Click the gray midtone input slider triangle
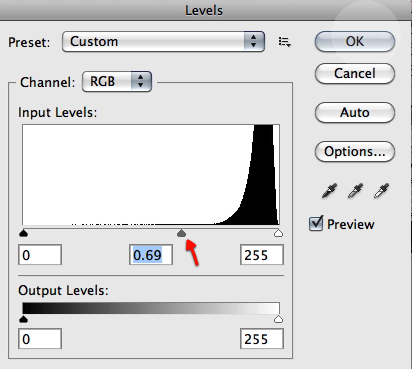 click(x=181, y=233)
